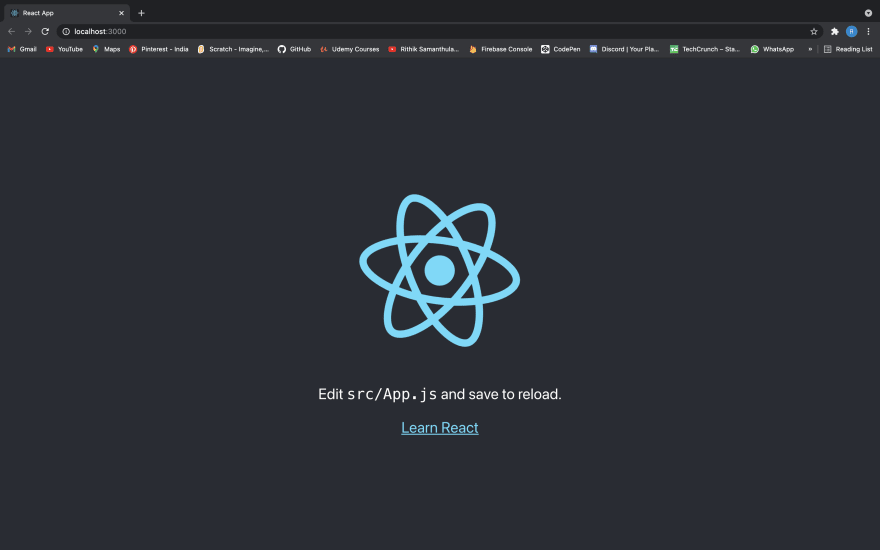Viewport: 880px width, 550px height.
Task: Click the 'Edit src/App.js and save to reload.' text
Action: (439, 394)
